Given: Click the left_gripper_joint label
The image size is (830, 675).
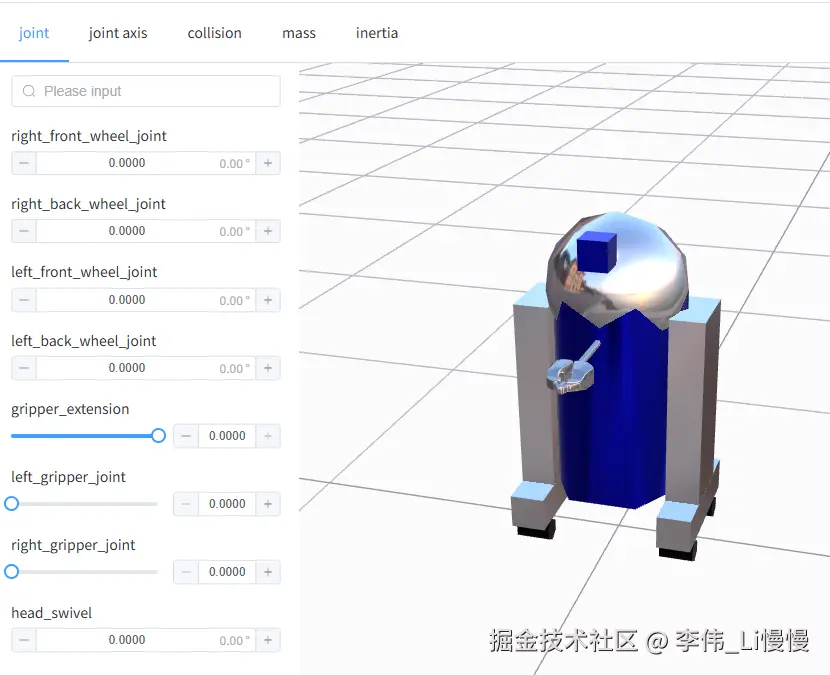Looking at the screenshot, I should 68,477.
